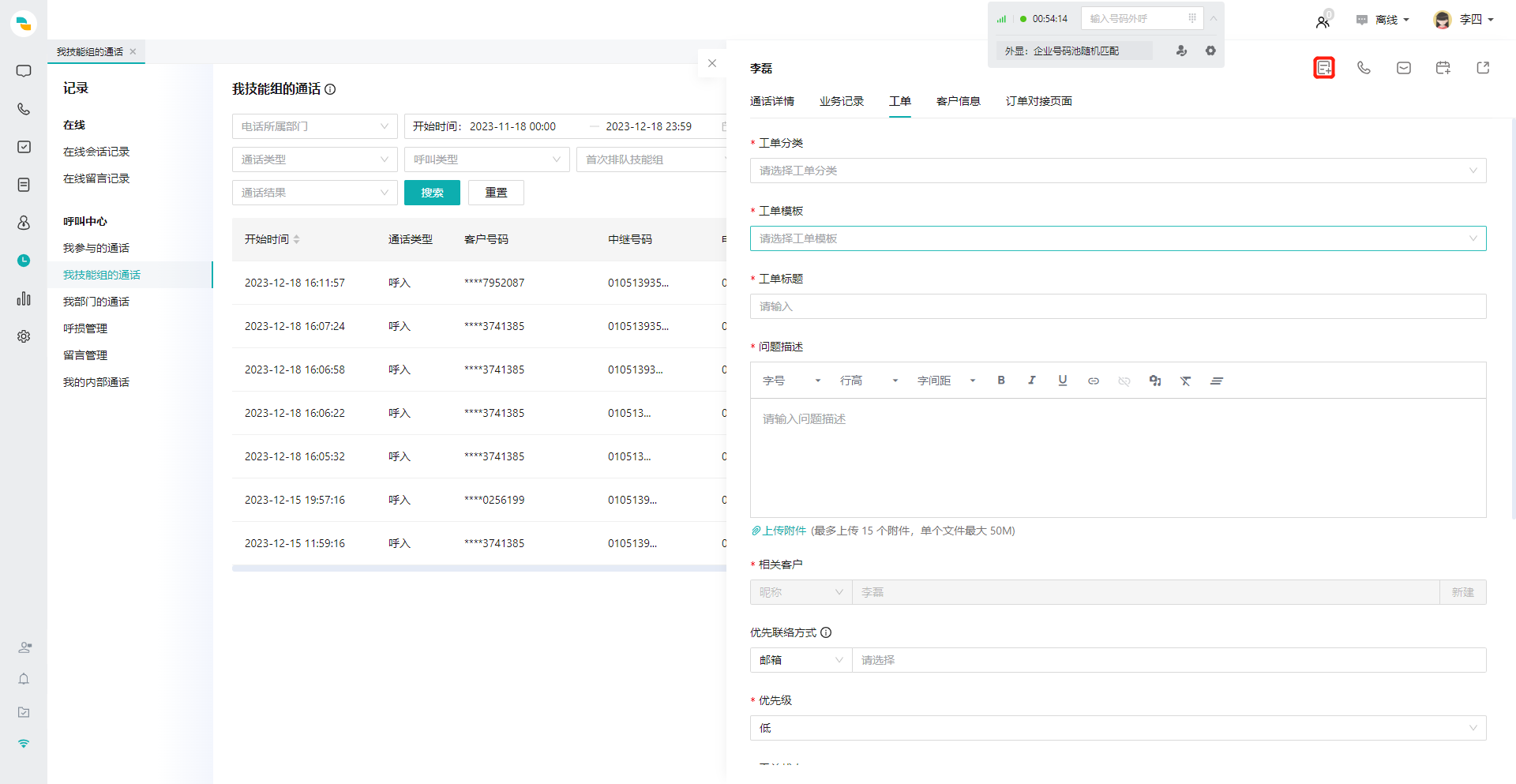Image resolution: width=1516 pixels, height=784 pixels.
Task: Open the 通话结果 filter dropdown
Action: (315, 193)
